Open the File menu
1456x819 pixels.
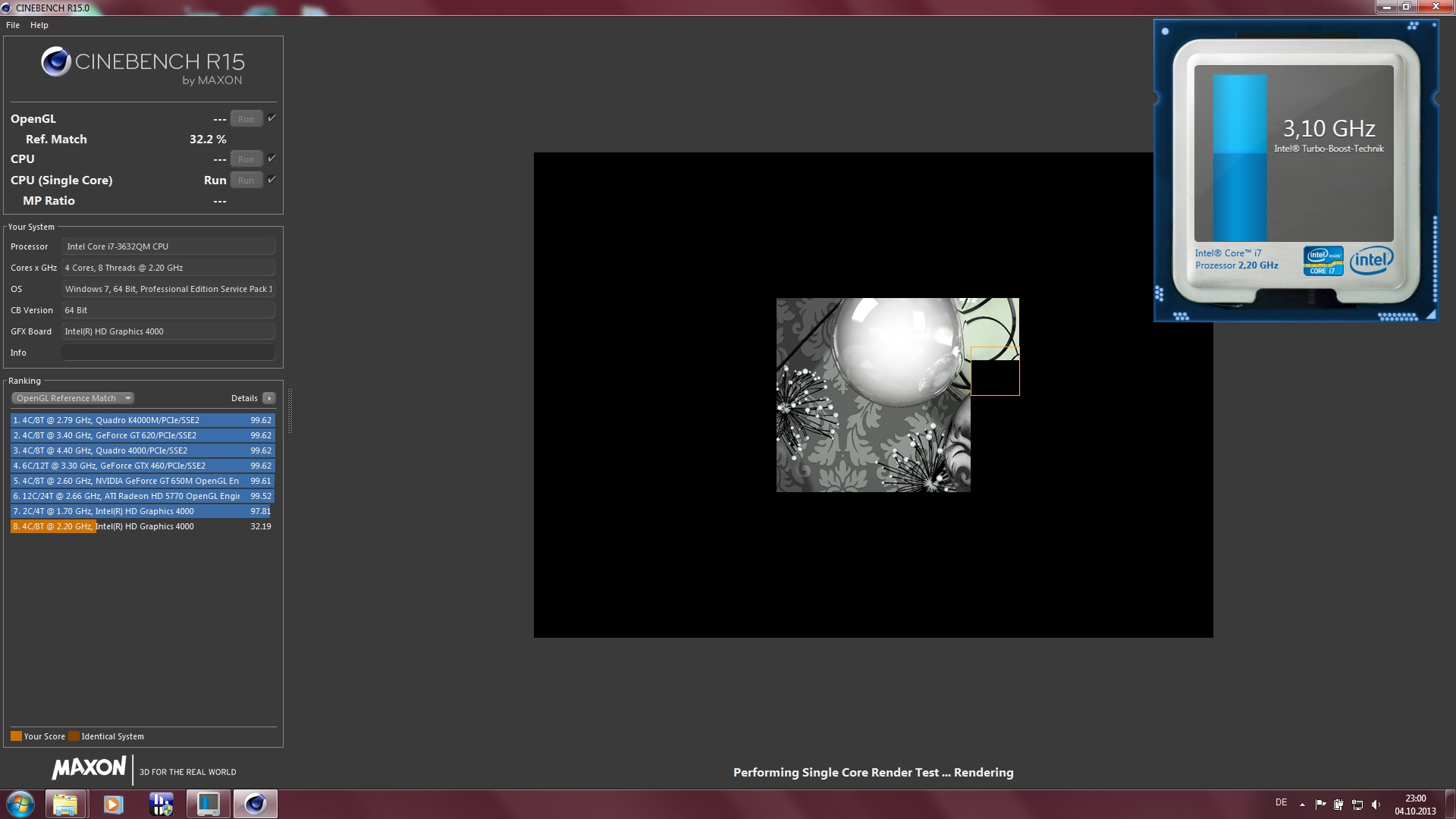tap(13, 25)
